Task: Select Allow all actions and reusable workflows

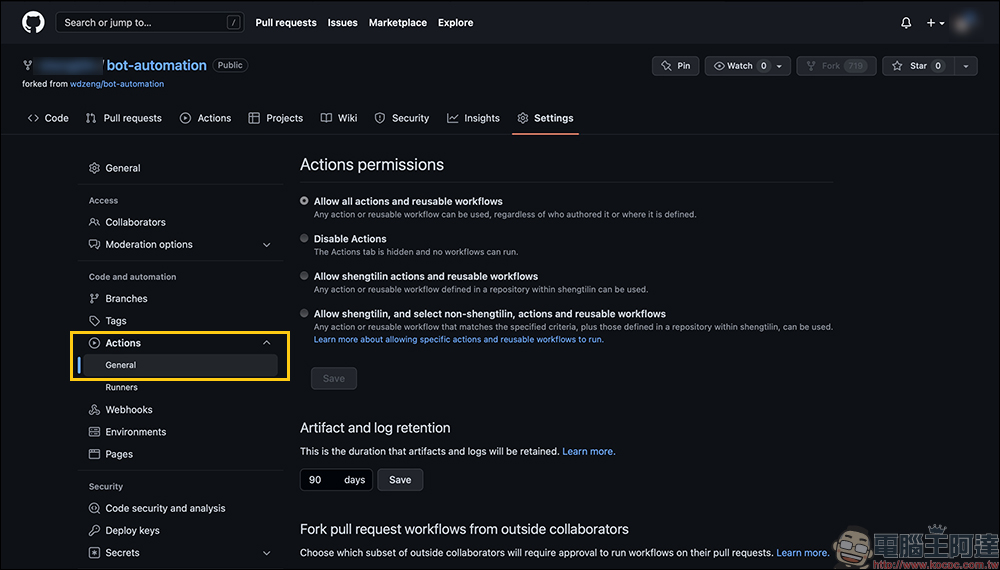Action: (305, 201)
